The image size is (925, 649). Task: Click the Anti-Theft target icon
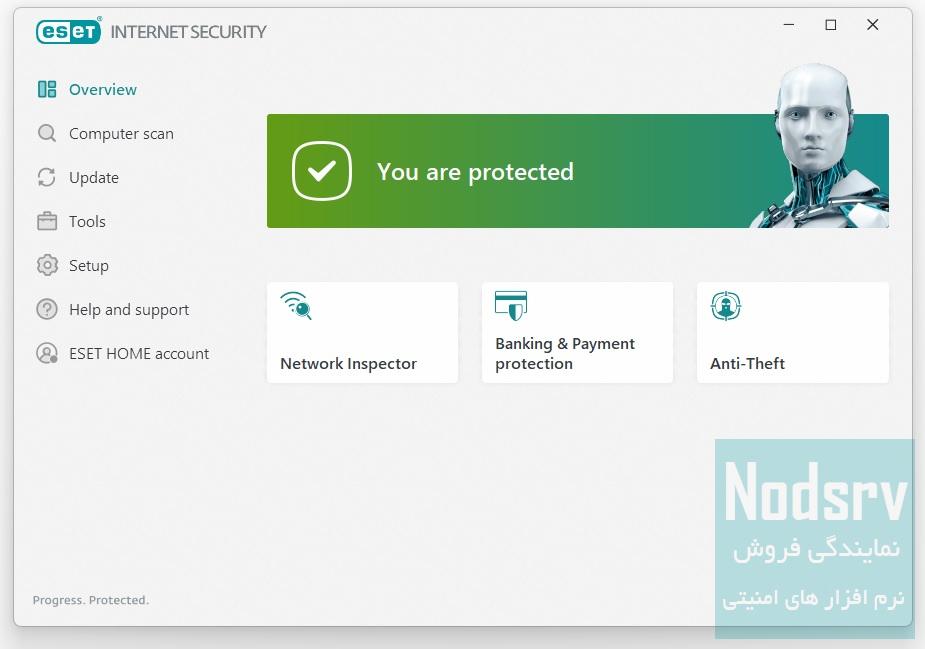click(x=725, y=305)
